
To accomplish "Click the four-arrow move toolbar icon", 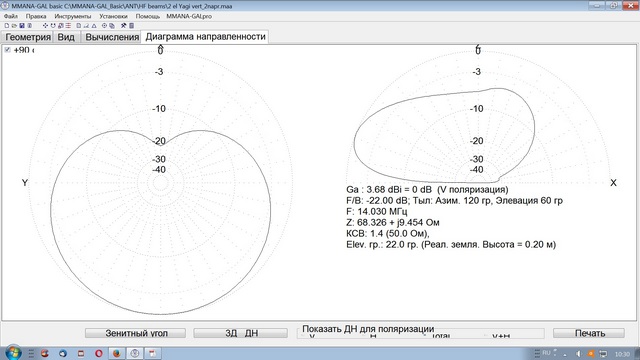I will pyautogui.click(x=45, y=26).
